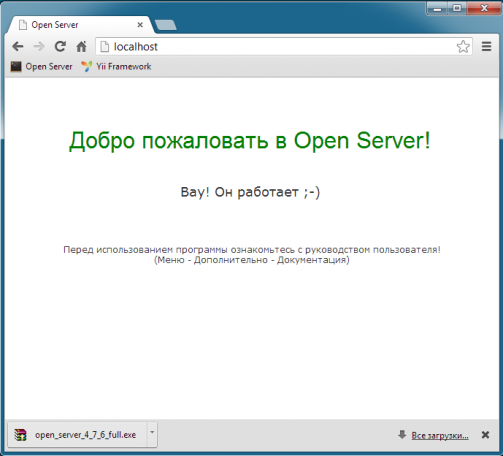The height and width of the screenshot is (456, 503).
Task: Bookmark this page with the star
Action: point(463,47)
